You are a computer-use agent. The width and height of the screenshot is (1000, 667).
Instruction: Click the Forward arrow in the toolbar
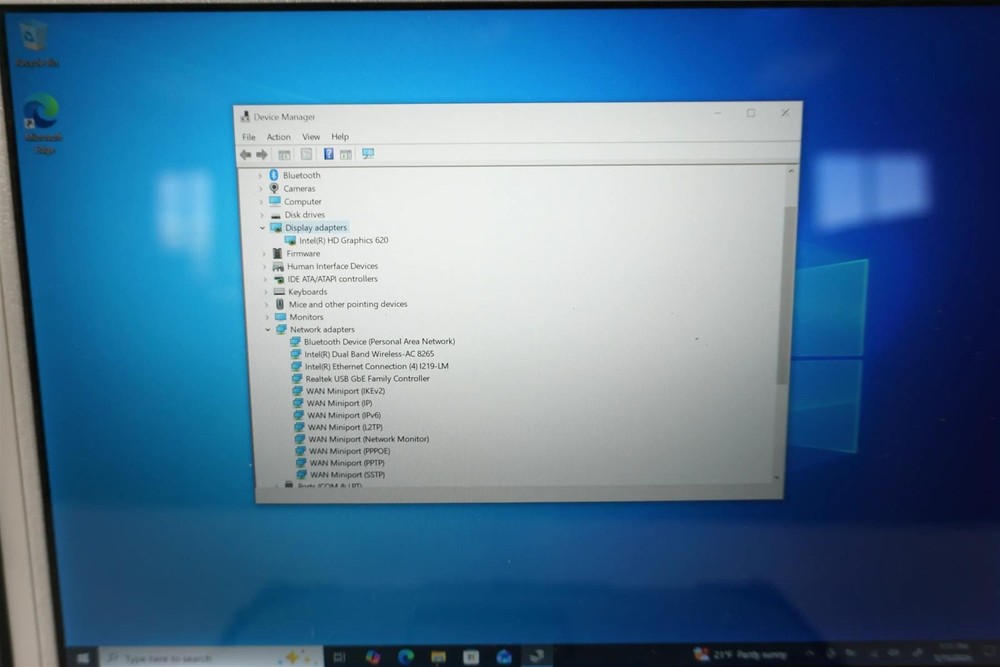pyautogui.click(x=262, y=155)
